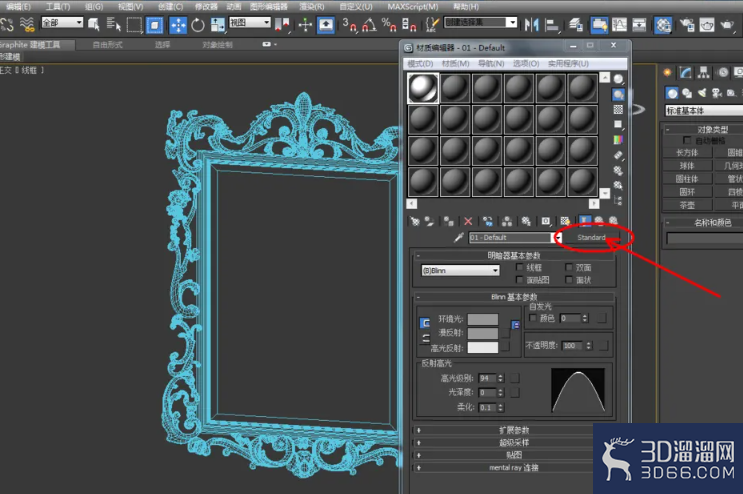Pick material from object eyedropper
The width and height of the screenshot is (743, 494).
(x=458, y=237)
